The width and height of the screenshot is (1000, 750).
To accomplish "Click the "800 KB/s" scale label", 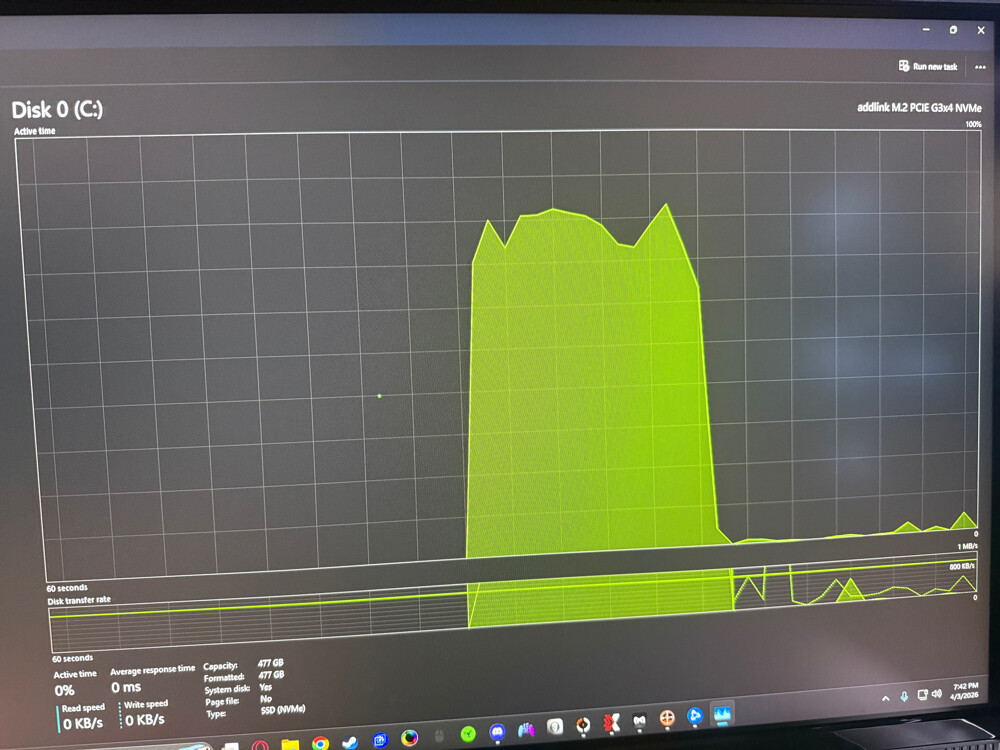I will click(x=962, y=566).
